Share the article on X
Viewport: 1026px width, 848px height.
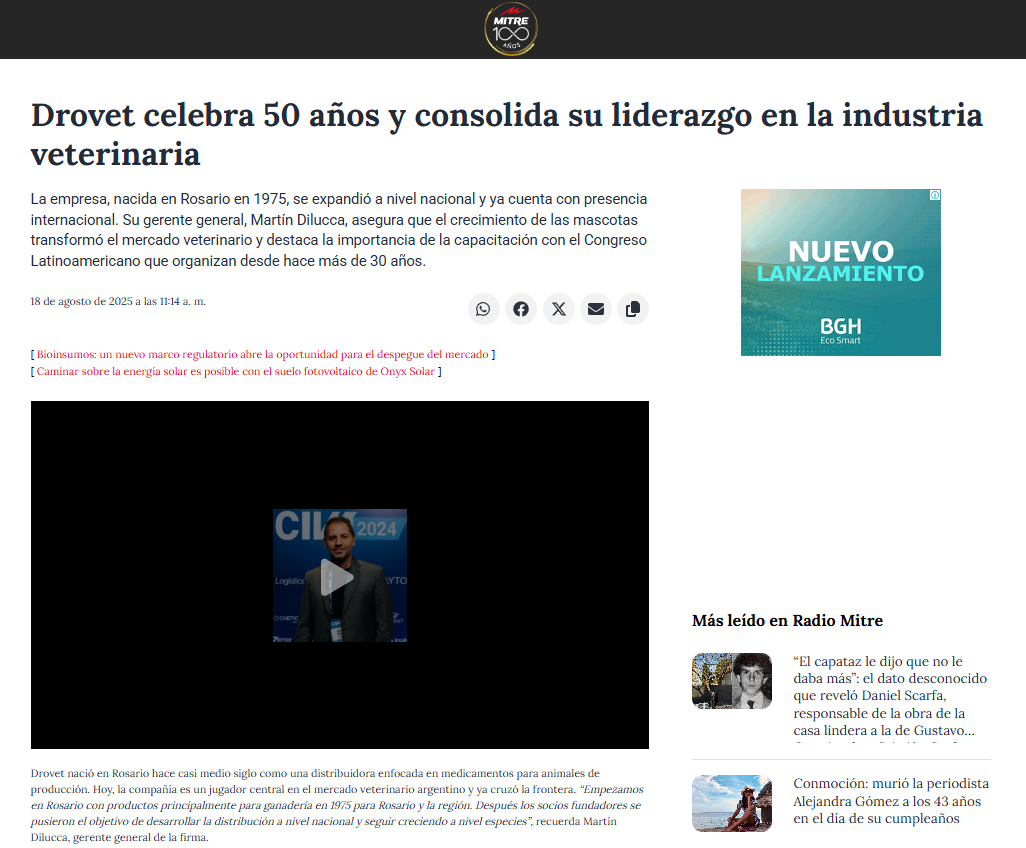(x=559, y=309)
